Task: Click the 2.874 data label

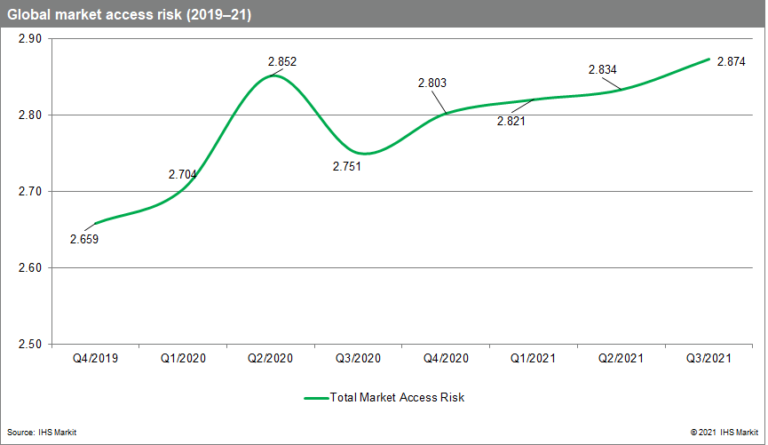Action: click(731, 62)
